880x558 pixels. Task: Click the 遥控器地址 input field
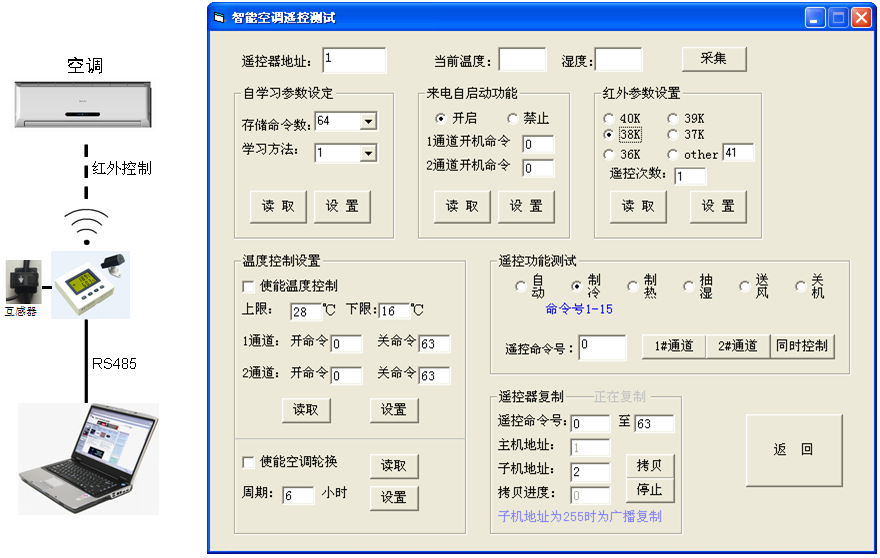click(354, 60)
